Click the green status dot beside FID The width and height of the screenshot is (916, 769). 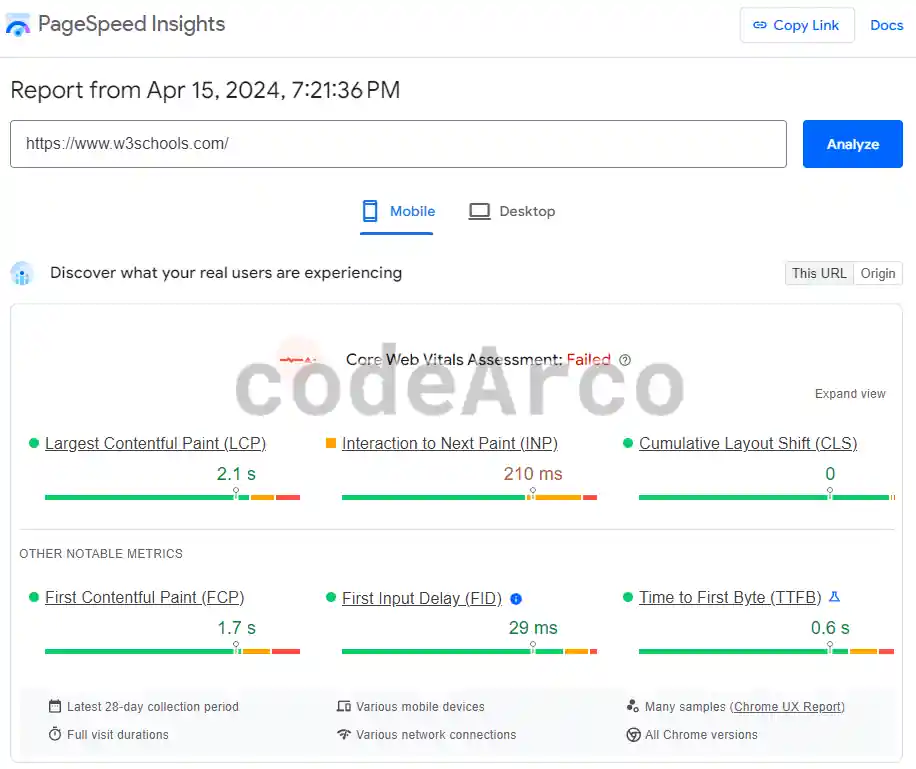331,597
